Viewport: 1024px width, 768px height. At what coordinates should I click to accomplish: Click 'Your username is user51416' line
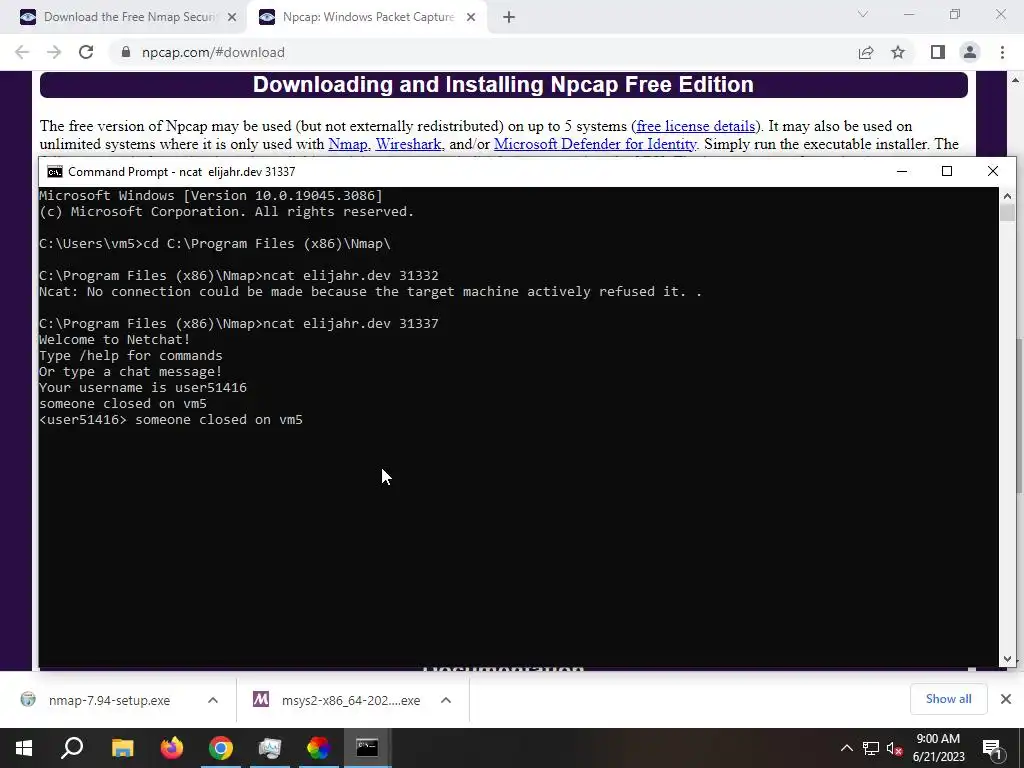142,388
